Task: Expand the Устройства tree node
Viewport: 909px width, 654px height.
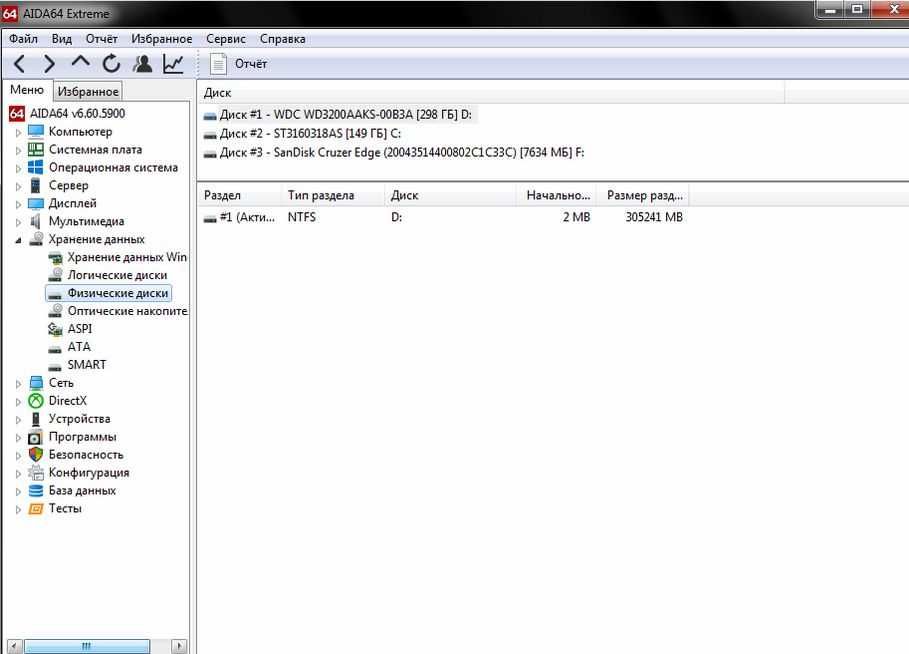Action: (x=18, y=420)
